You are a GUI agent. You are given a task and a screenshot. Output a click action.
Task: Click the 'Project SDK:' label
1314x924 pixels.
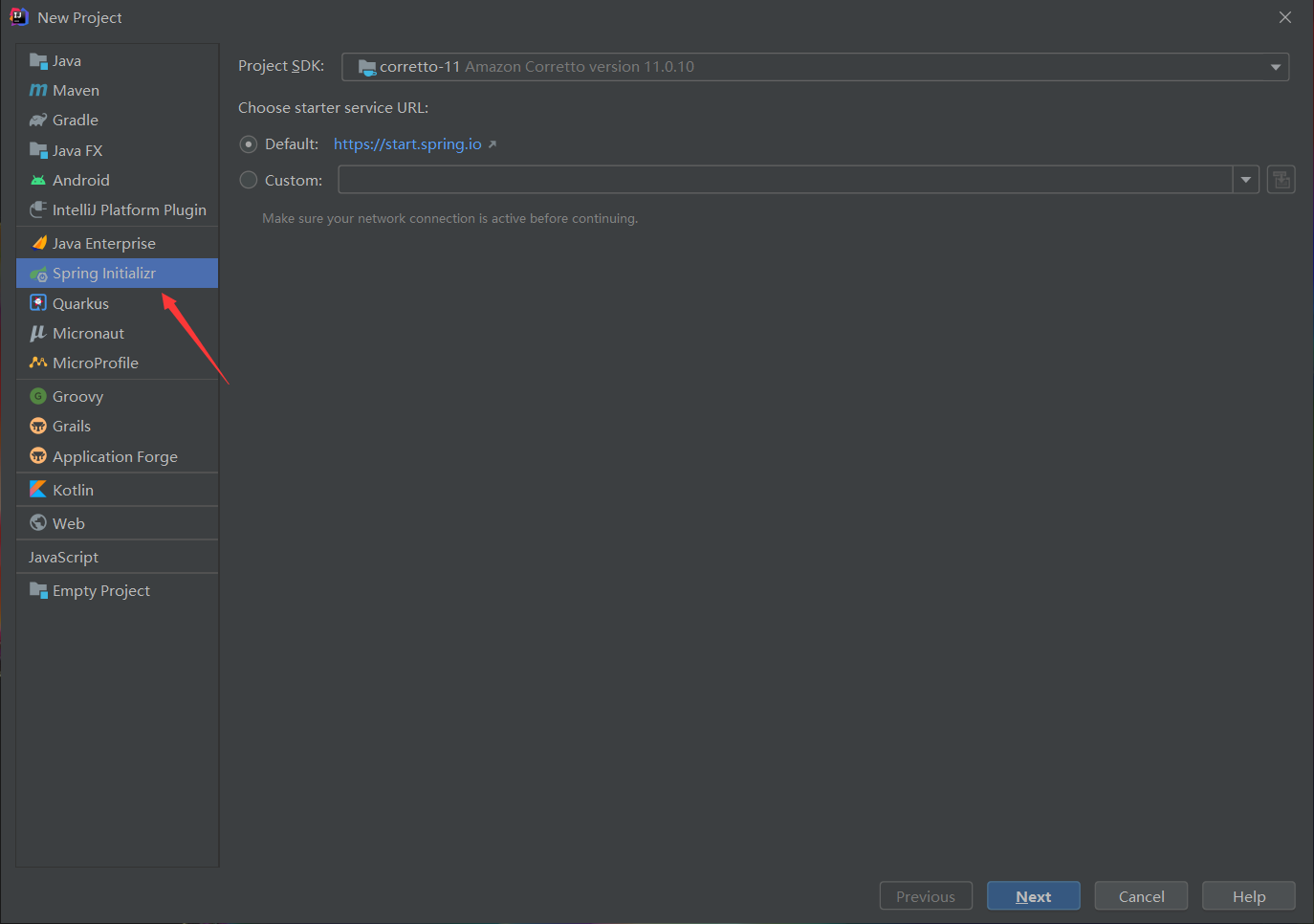281,66
